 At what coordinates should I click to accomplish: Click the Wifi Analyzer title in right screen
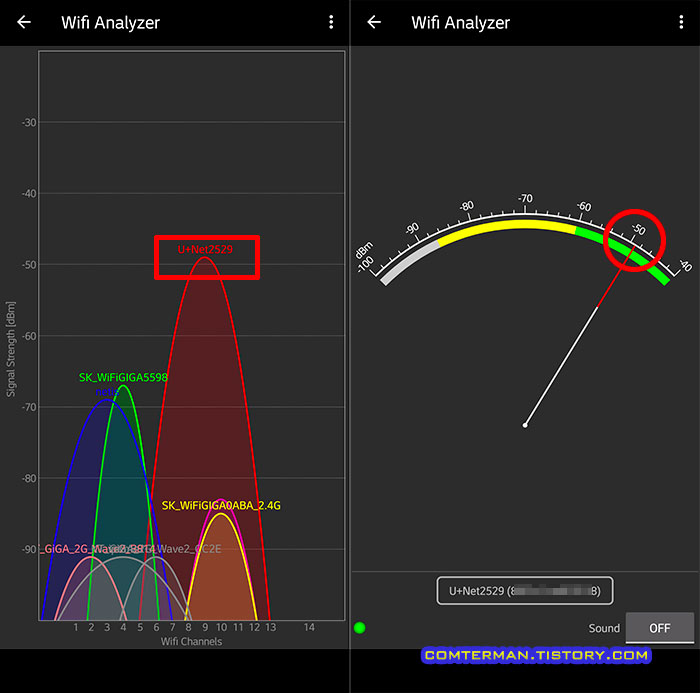[x=460, y=22]
